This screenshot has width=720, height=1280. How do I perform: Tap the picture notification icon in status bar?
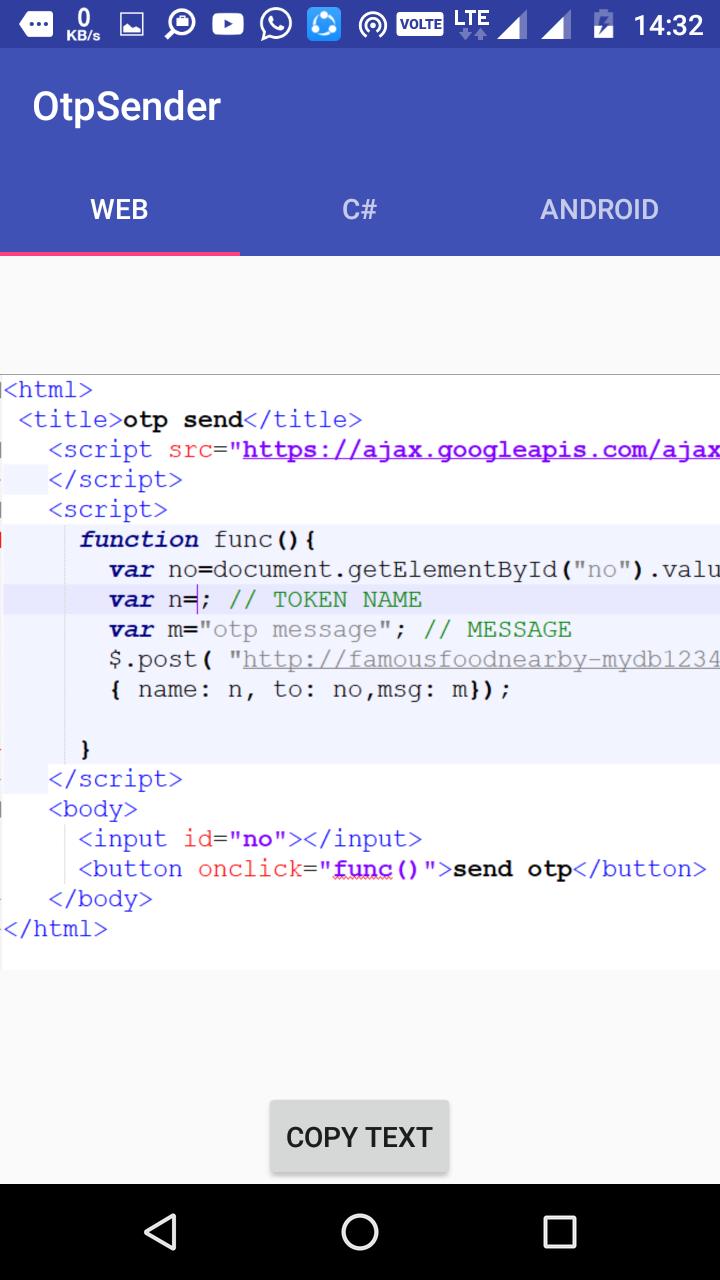132,24
